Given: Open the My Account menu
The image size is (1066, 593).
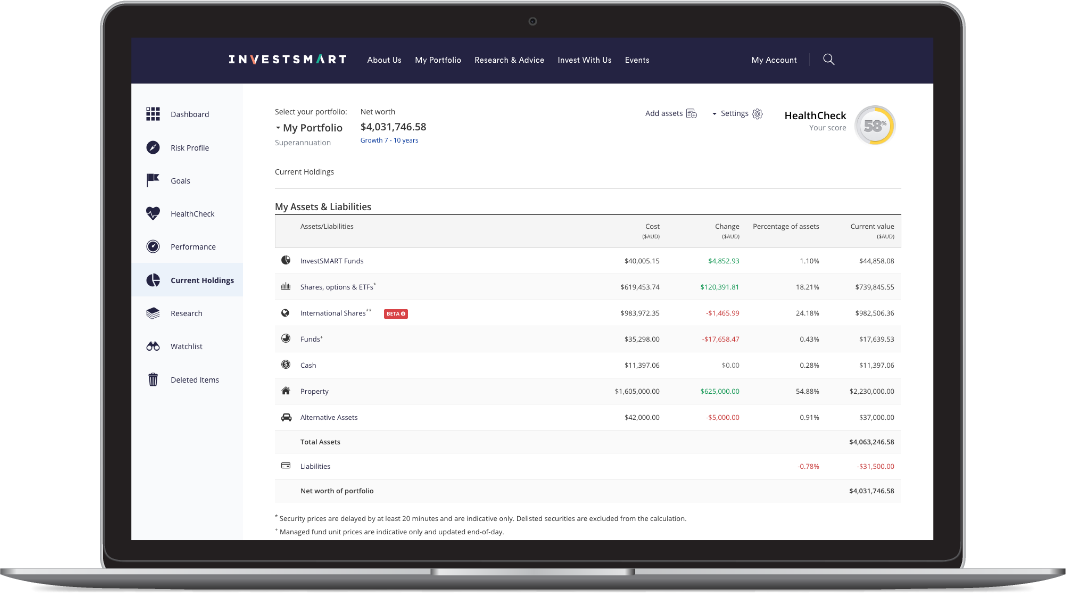Looking at the screenshot, I should (x=774, y=60).
